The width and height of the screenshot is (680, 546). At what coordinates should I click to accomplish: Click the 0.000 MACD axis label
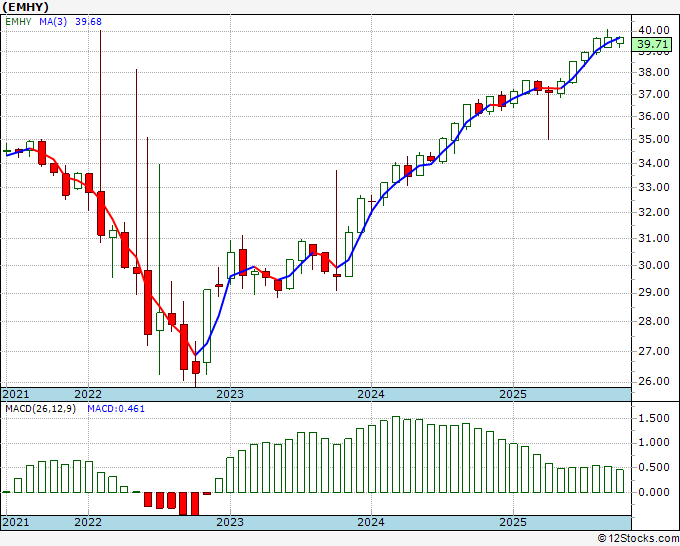654,493
